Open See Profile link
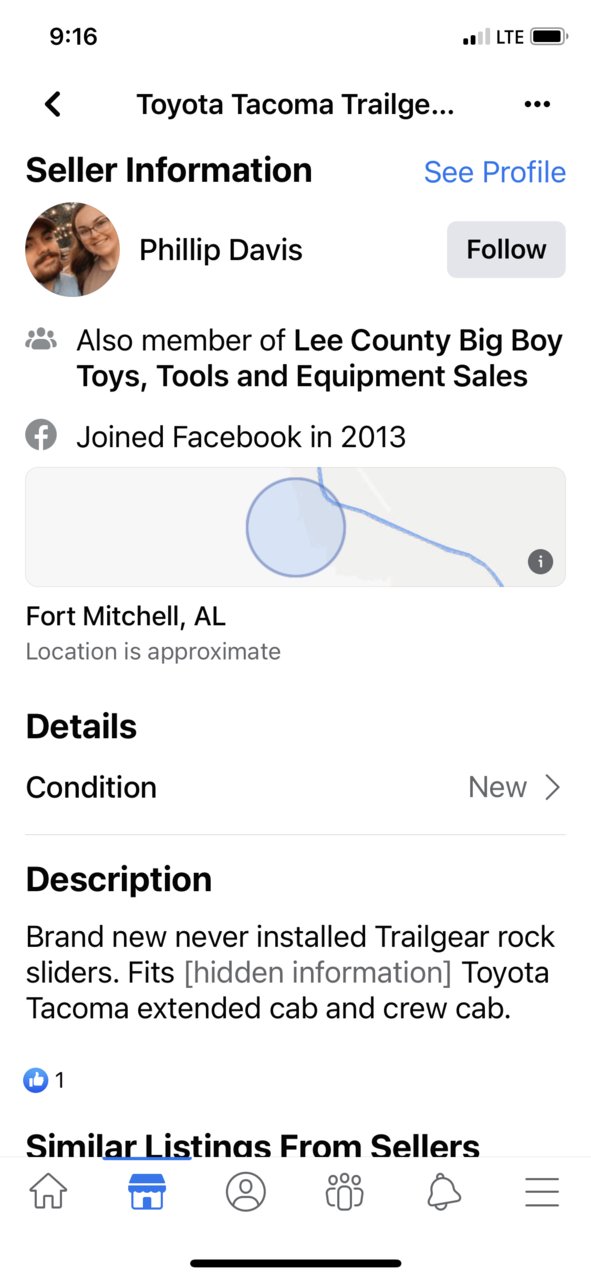The image size is (591, 1280). click(x=495, y=172)
